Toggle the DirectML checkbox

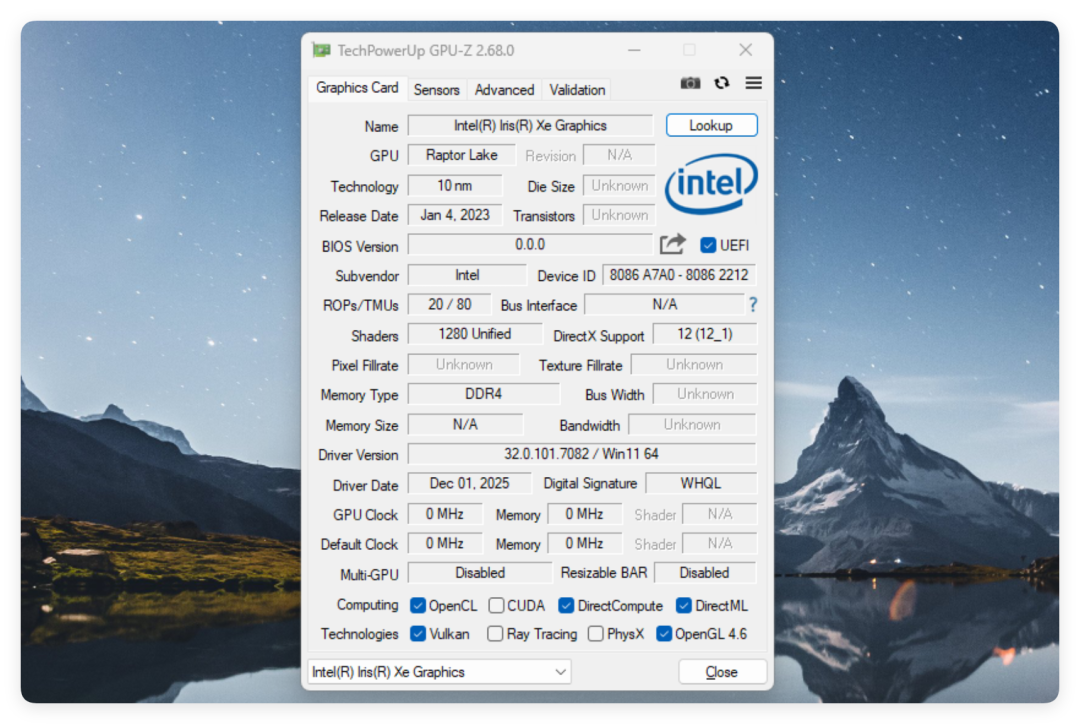click(x=684, y=606)
